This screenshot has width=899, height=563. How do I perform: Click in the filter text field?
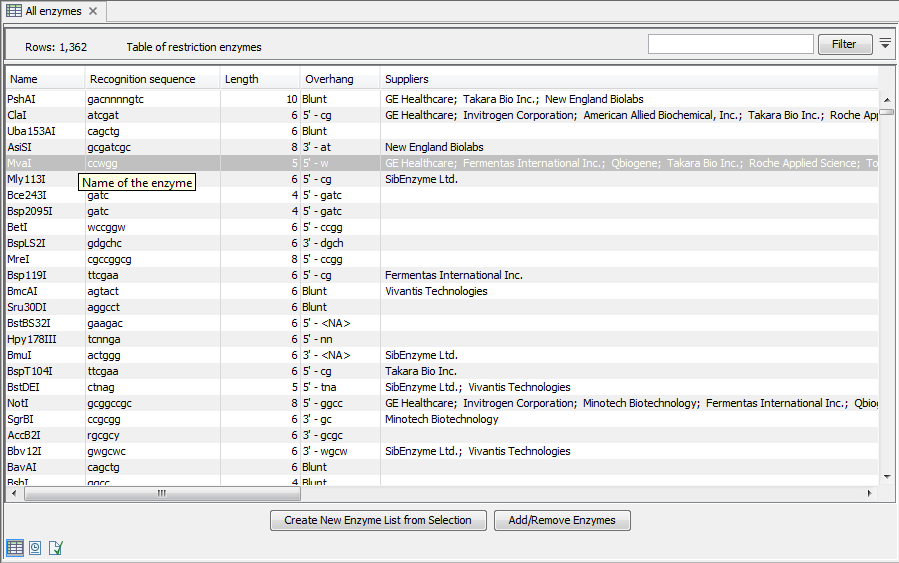pyautogui.click(x=730, y=44)
